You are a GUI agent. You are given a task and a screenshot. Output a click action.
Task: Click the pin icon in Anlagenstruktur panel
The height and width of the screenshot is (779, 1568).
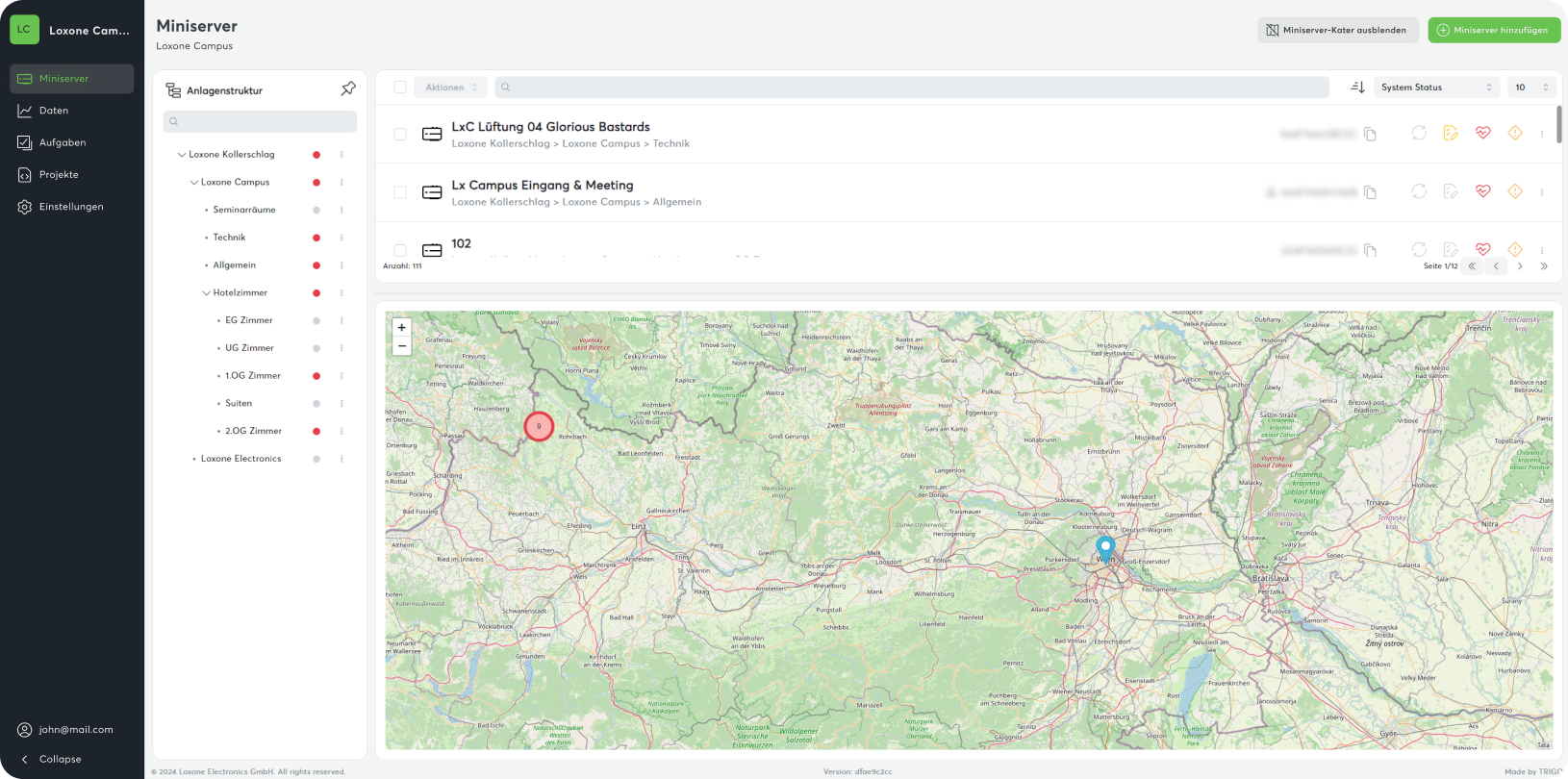pos(348,88)
